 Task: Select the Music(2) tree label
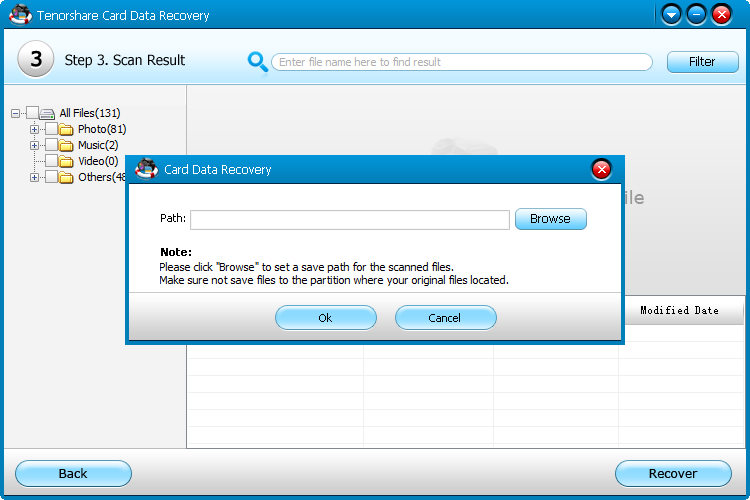tap(98, 145)
